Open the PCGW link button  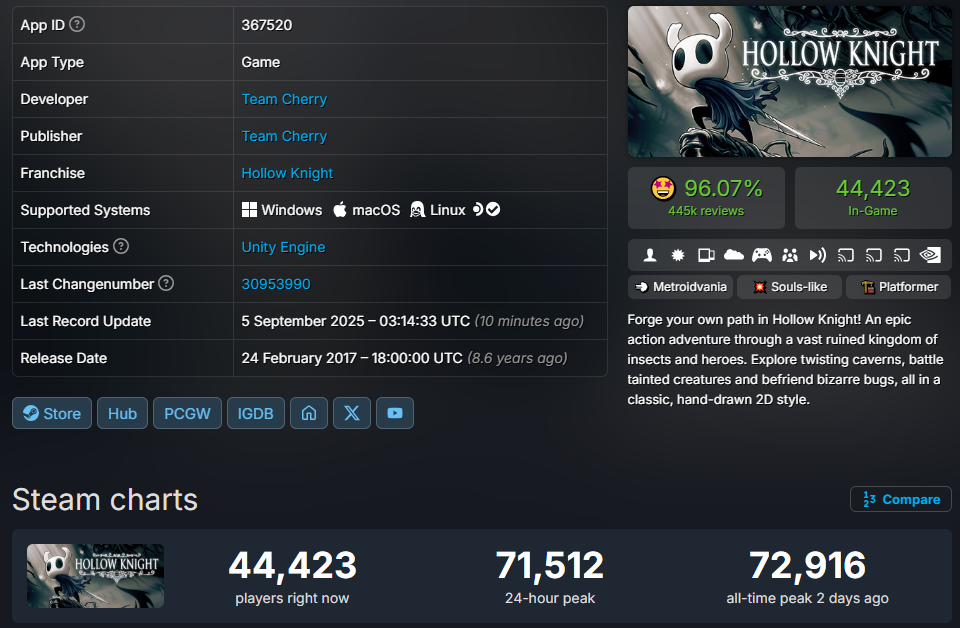pyautogui.click(x=187, y=413)
